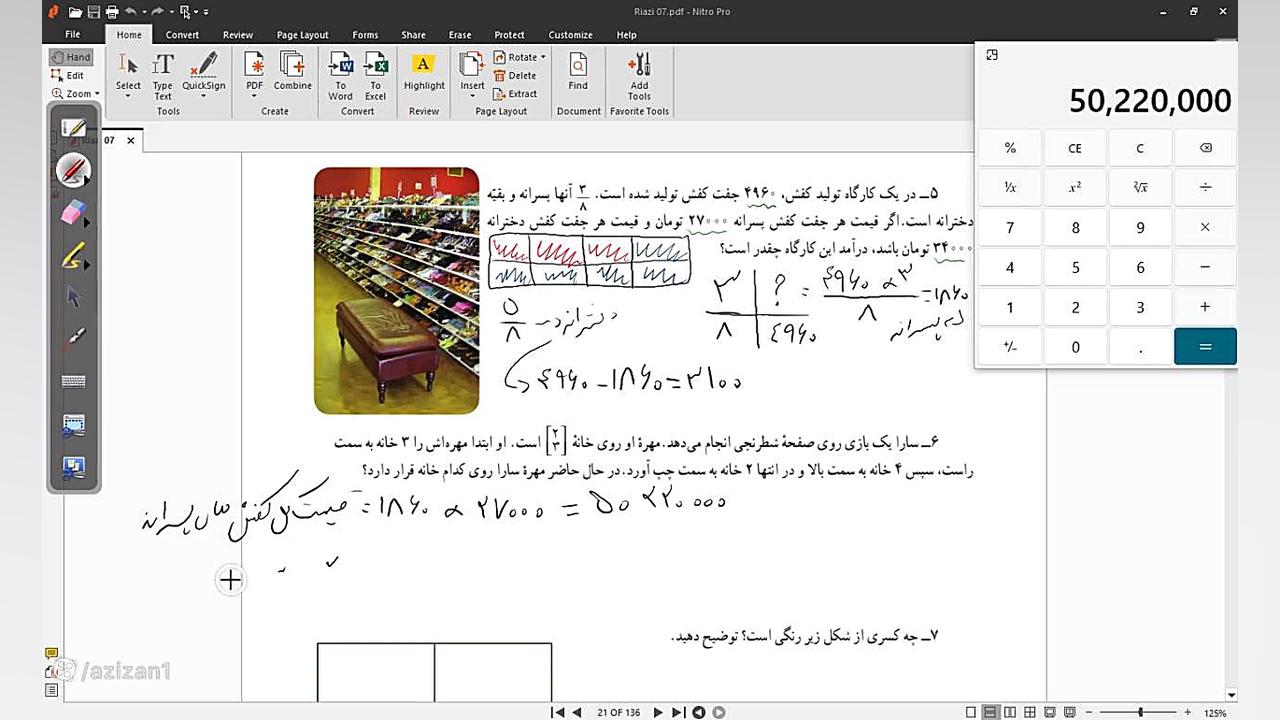This screenshot has width=1280, height=720.
Task: Click the zoom slider in status bar
Action: coord(1141,712)
